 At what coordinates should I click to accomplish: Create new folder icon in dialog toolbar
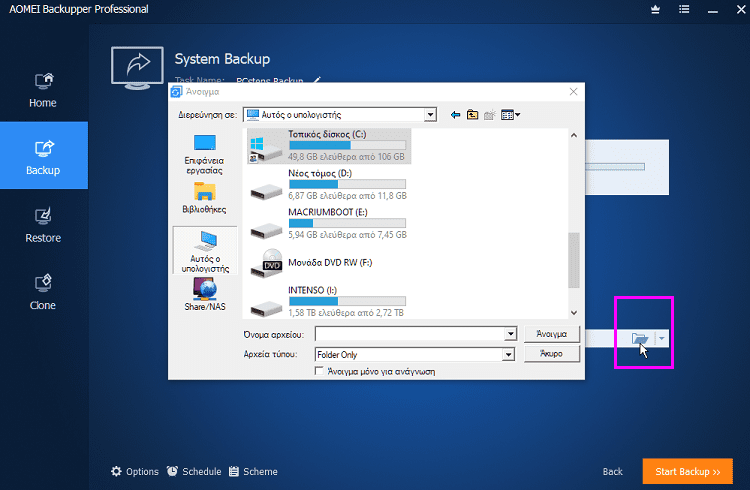point(489,115)
